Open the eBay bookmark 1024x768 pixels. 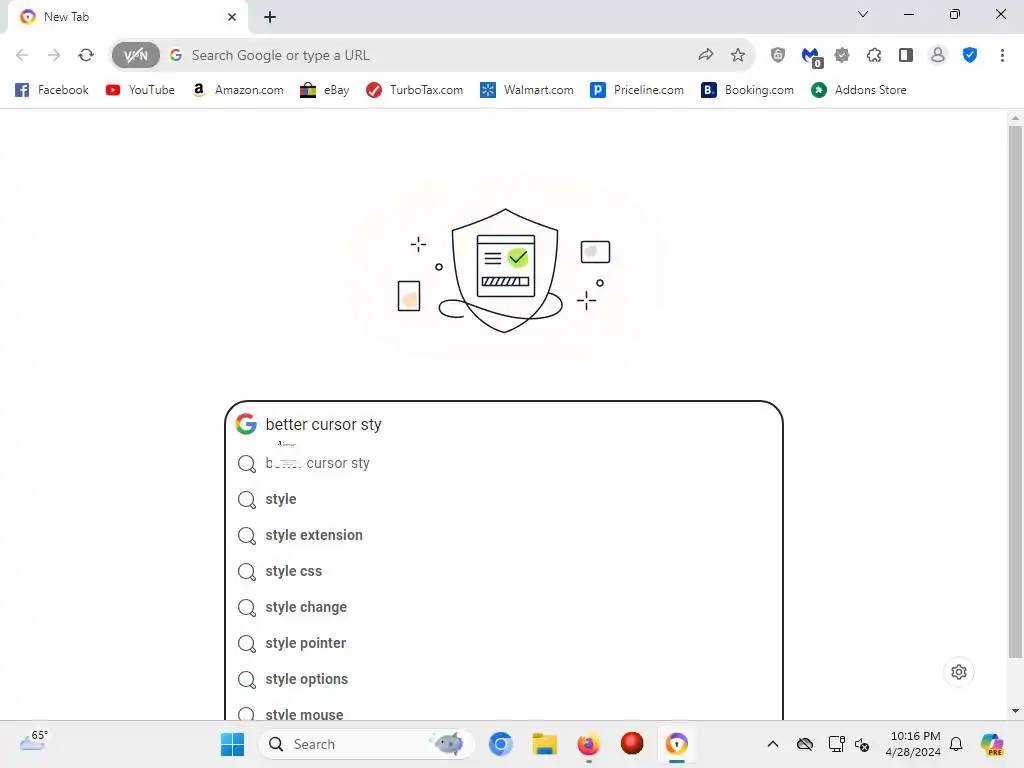pos(325,90)
